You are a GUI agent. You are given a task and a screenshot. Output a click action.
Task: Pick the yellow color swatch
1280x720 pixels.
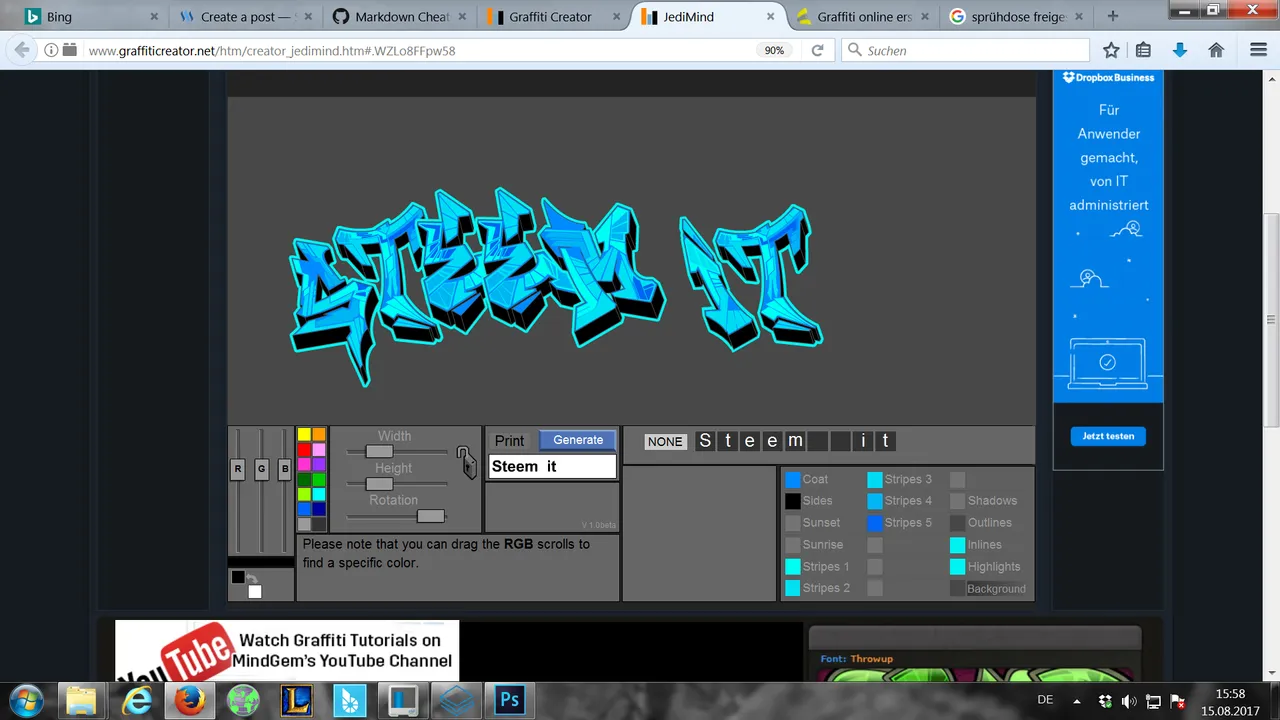(x=304, y=435)
